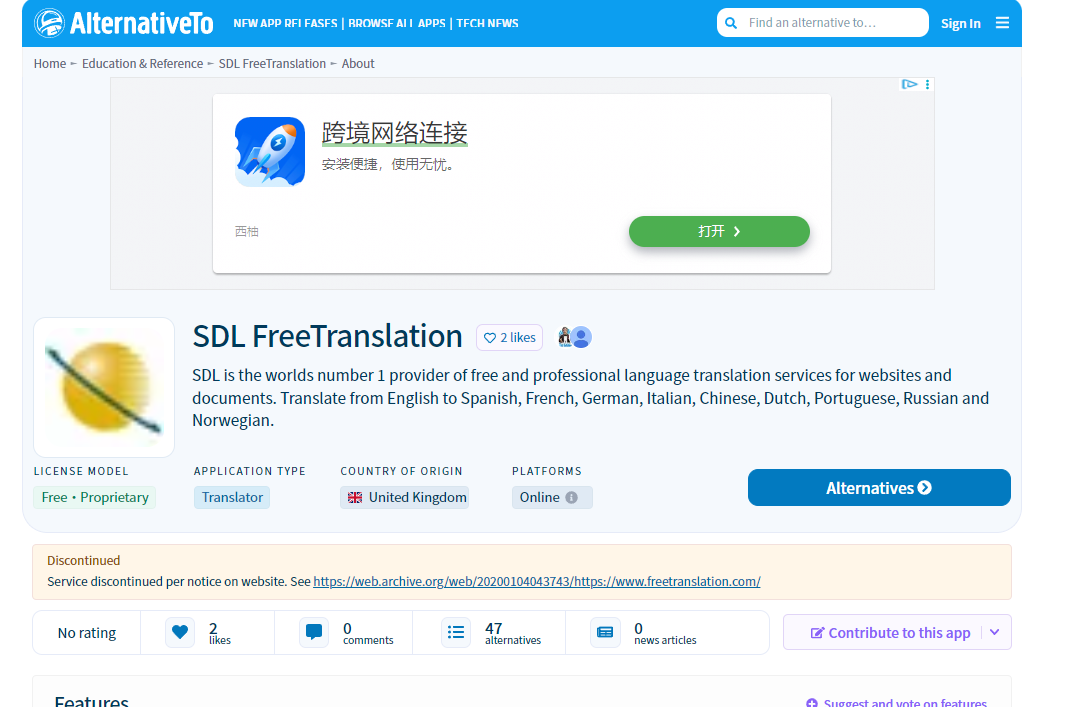1073x707 pixels.
Task: Open Browse All Apps page
Action: point(396,23)
